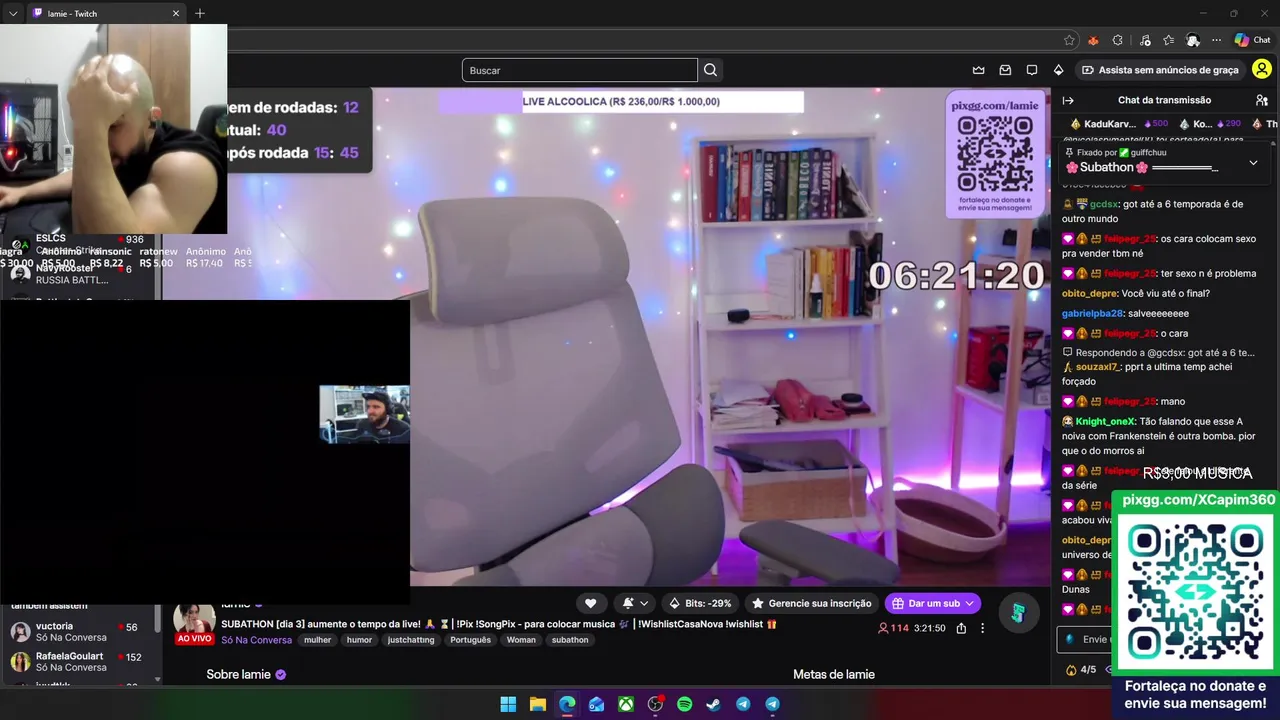
Task: Click the Twitch search magnifier button
Action: click(x=710, y=70)
